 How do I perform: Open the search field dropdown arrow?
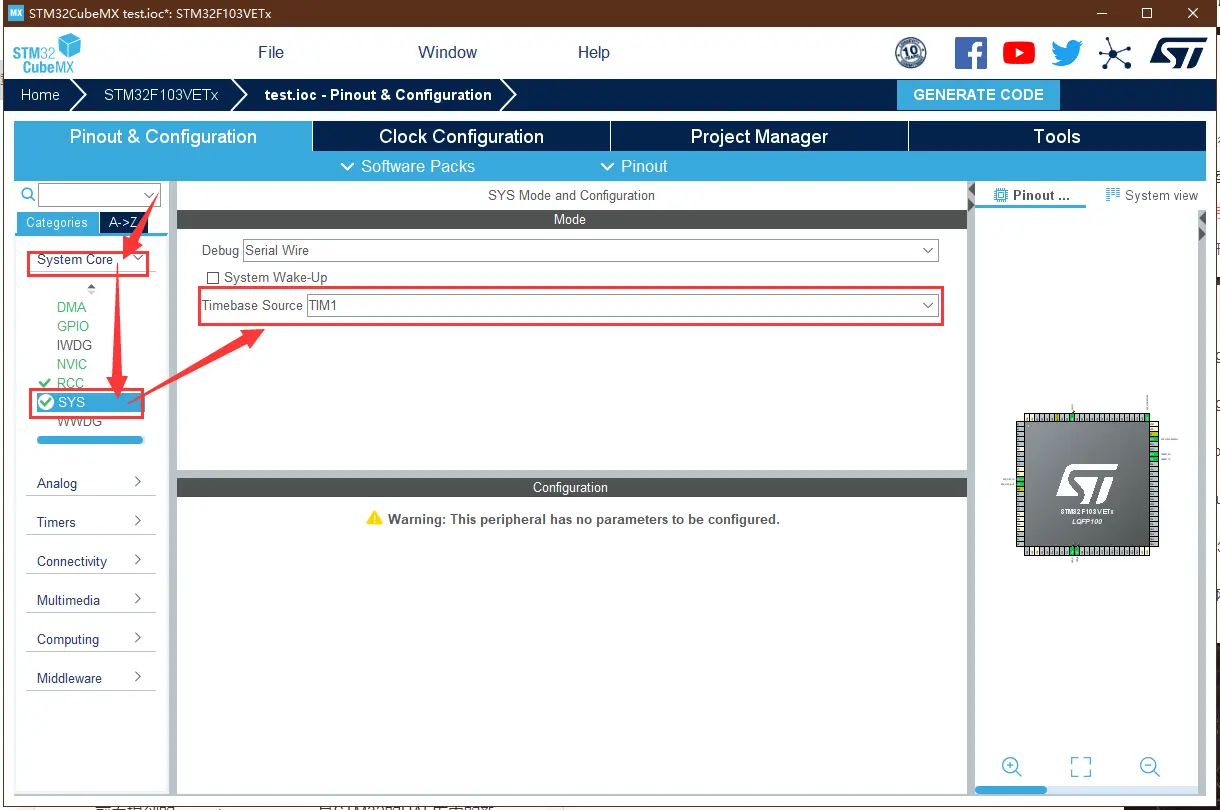point(150,195)
